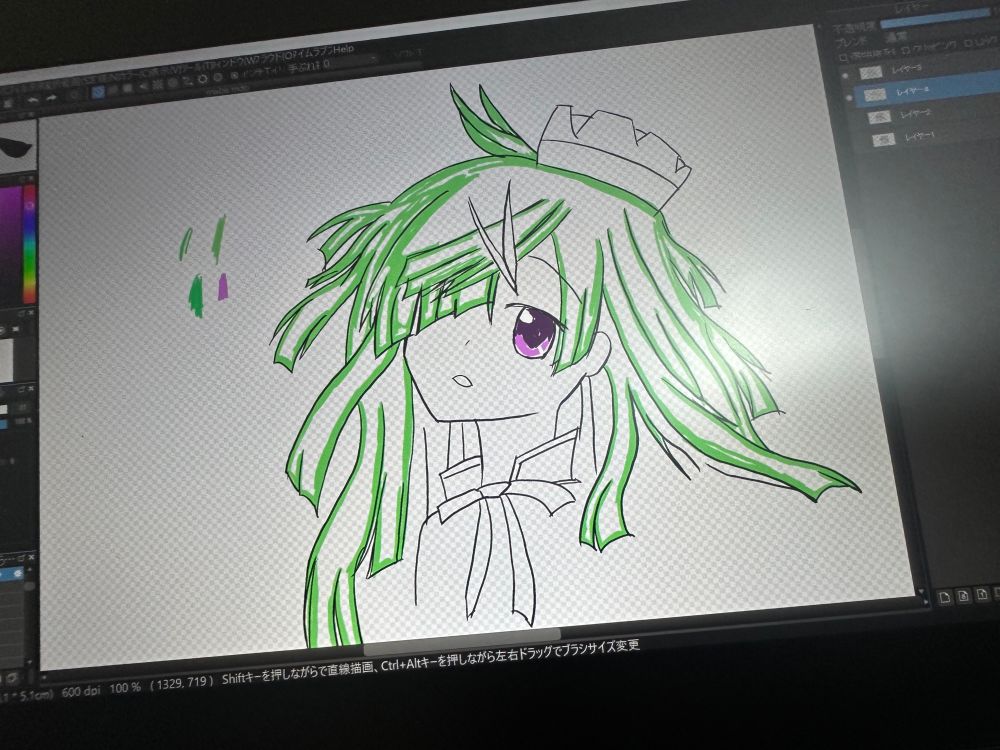1000x750 pixels.
Task: Select the レイヤー2 layer row
Action: 929,114
